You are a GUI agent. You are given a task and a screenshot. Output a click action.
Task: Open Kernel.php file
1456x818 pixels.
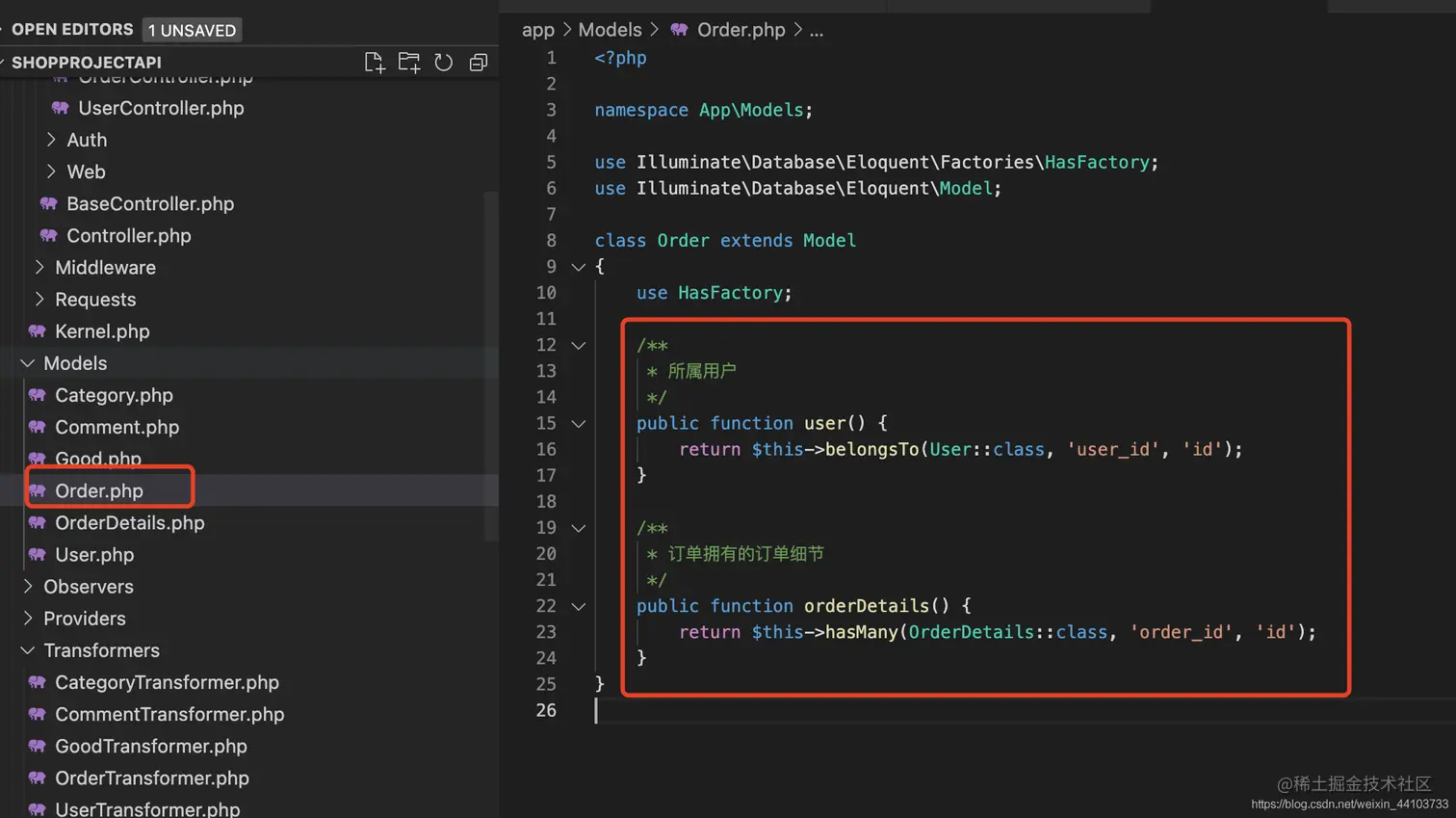coord(102,330)
